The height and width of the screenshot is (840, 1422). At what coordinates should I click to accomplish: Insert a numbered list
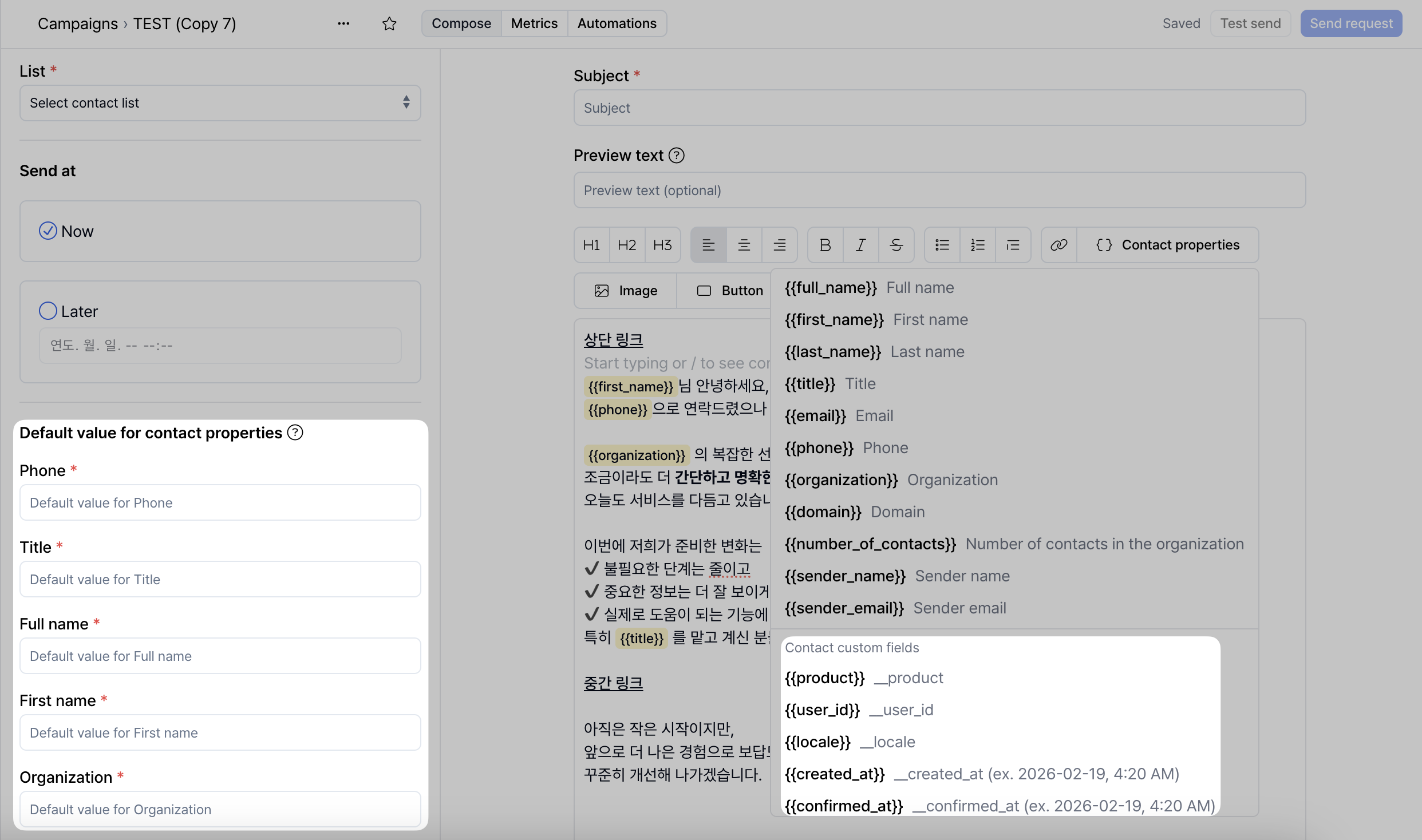tap(977, 244)
